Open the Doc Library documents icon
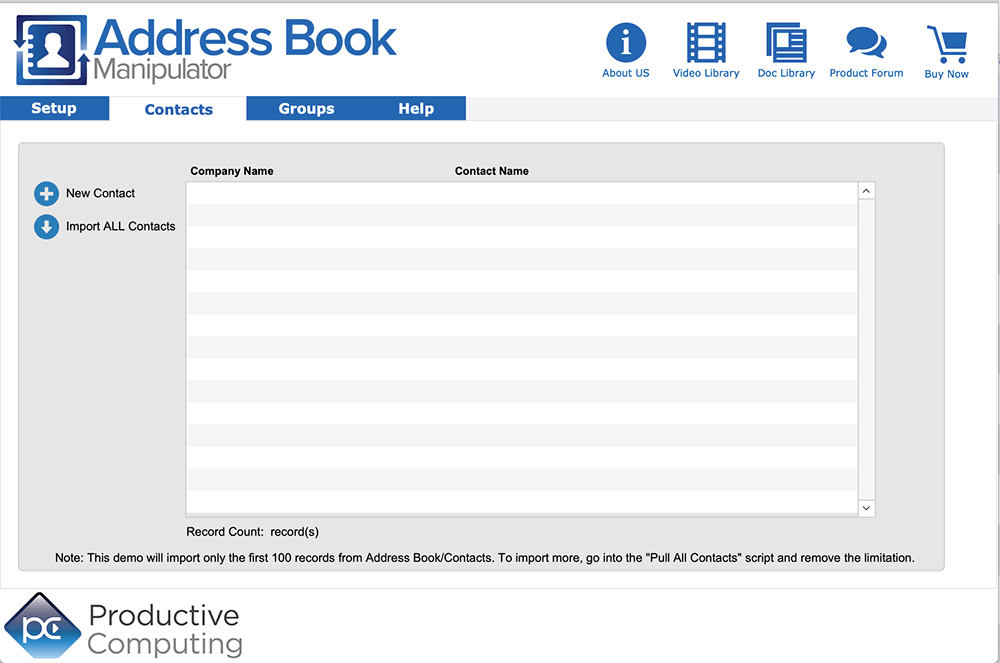 click(x=786, y=41)
